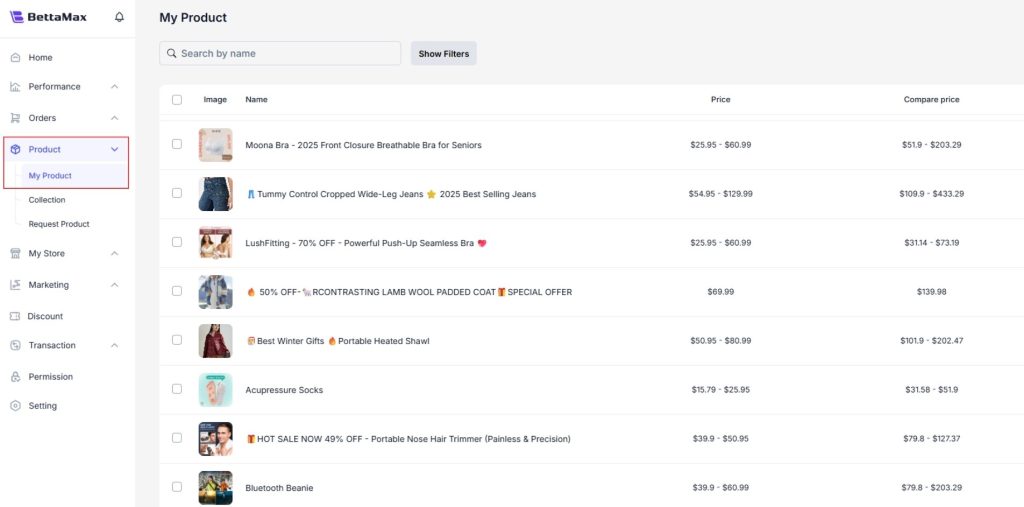The image size is (1024, 507).
Task: Open Home via its house icon
Action: (15, 58)
